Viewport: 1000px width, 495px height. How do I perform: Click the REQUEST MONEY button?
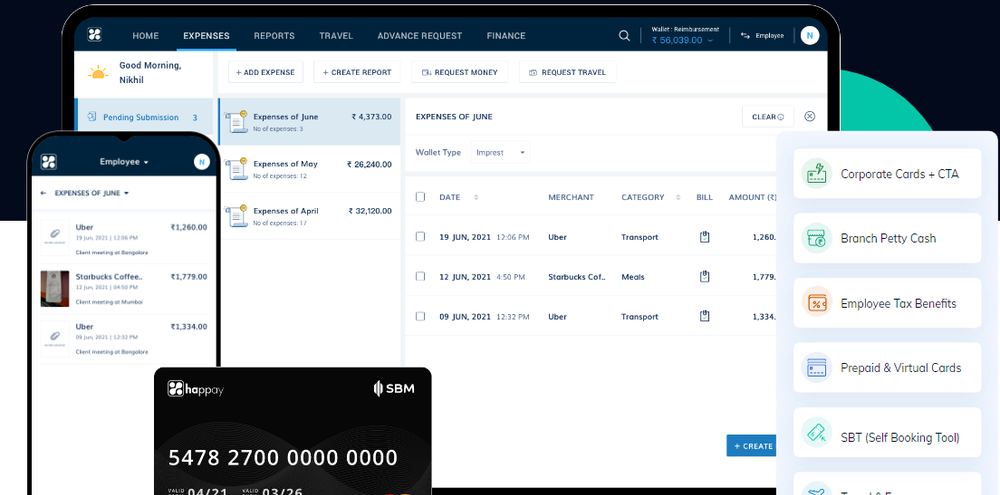(x=460, y=72)
